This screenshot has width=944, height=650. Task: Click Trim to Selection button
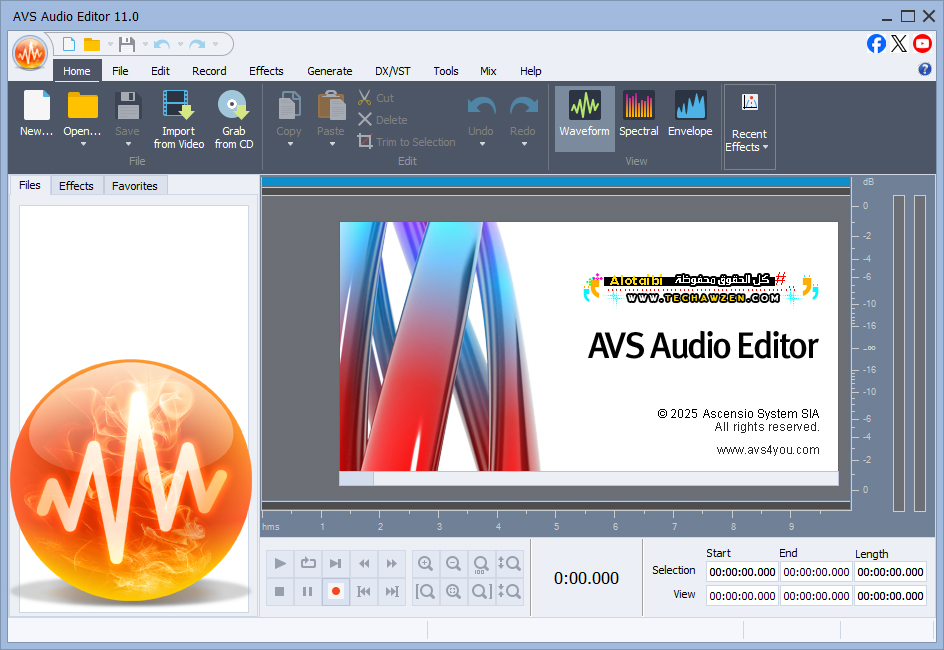406,142
